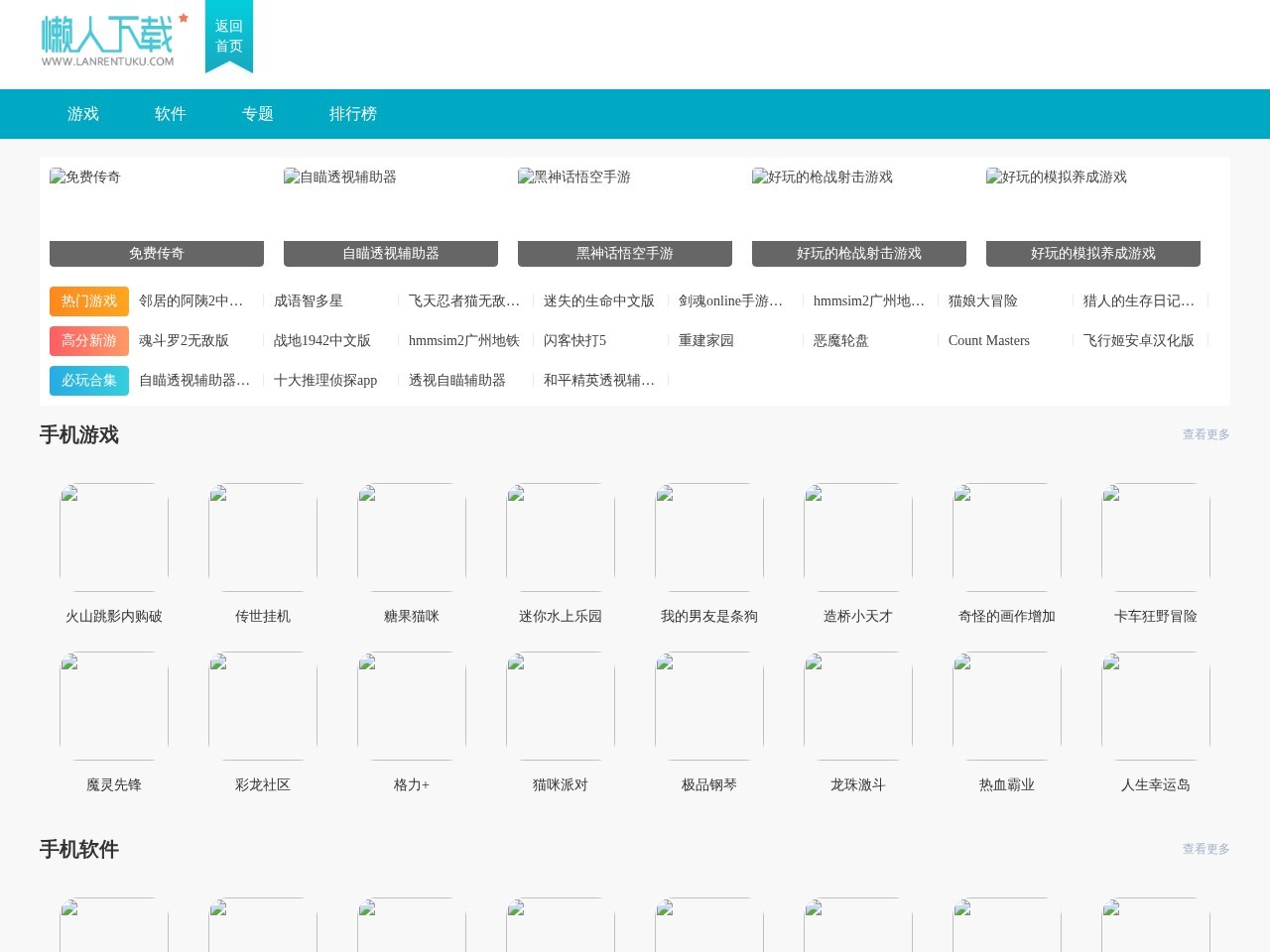Click the 奇怪的画作增加 game icon
The height and width of the screenshot is (952, 1270).
point(1007,537)
